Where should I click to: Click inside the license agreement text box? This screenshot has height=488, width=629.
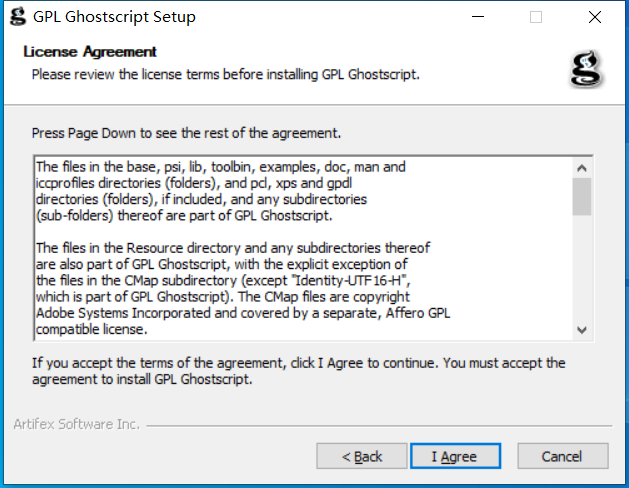pos(304,248)
